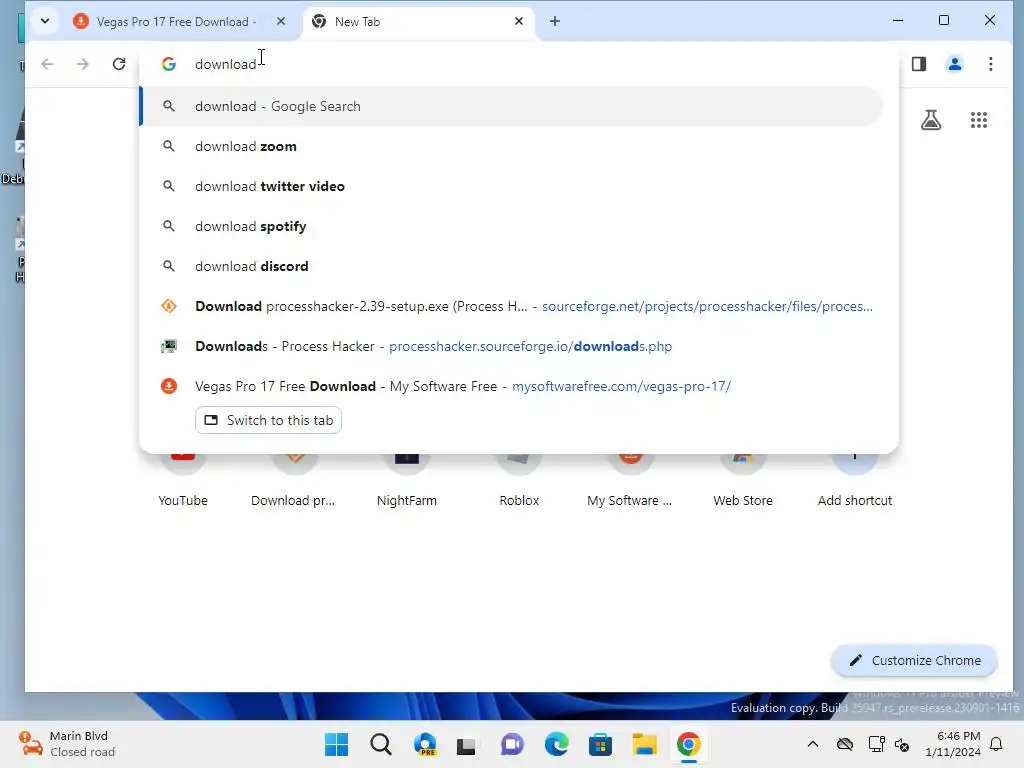This screenshot has width=1024, height=768.
Task: Select 'download - Google Search' suggestion
Action: (x=511, y=106)
